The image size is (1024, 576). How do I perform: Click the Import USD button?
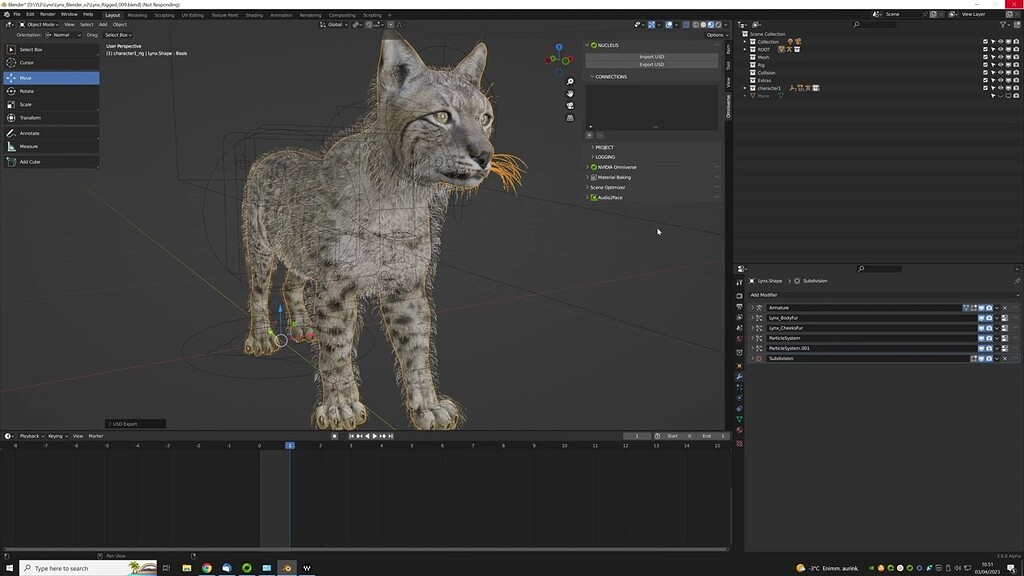click(x=651, y=57)
